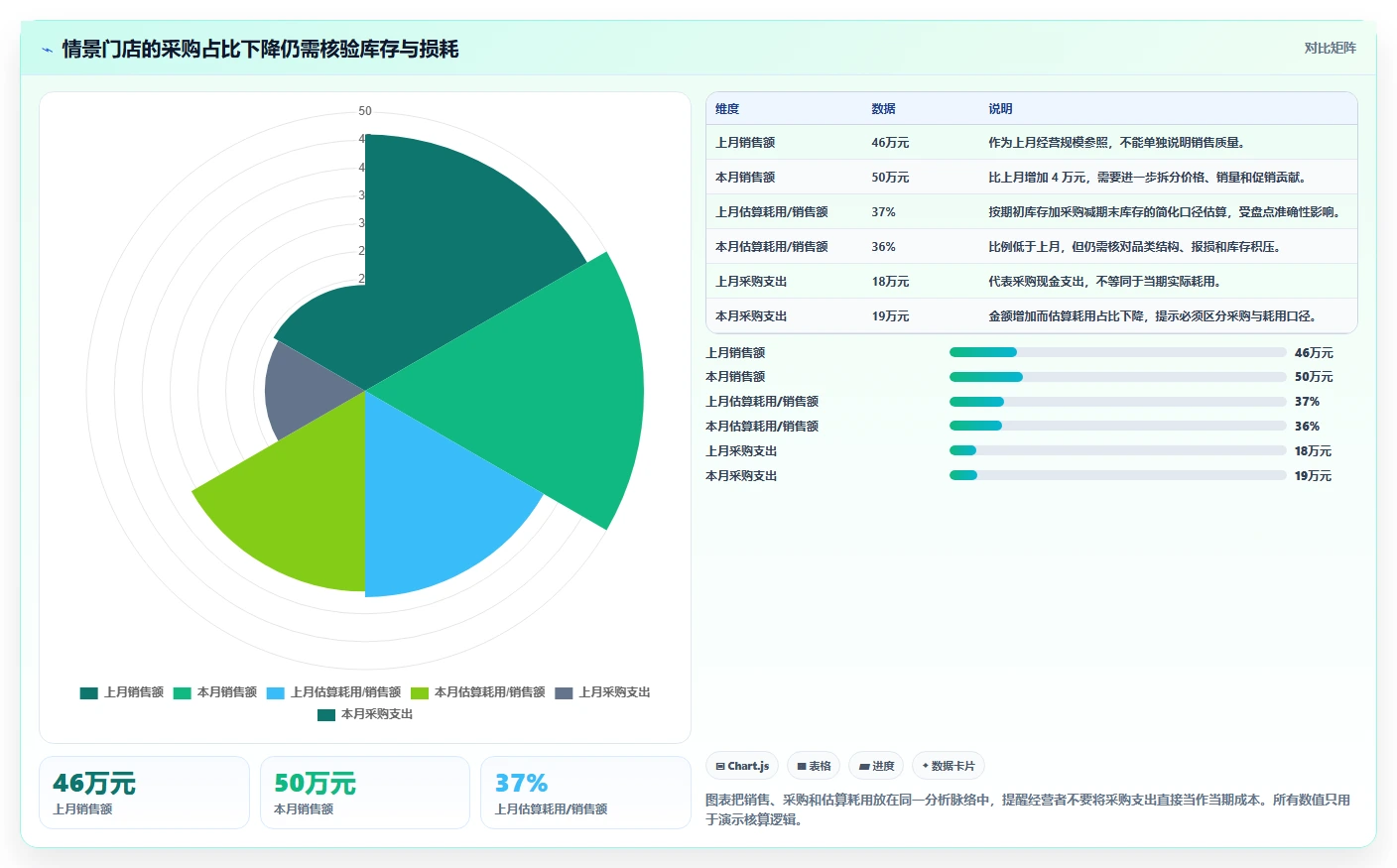Viewport: 1397px width, 868px height.
Task: Click the 上月销售额 progress bar
Action: pyautogui.click(x=1117, y=352)
